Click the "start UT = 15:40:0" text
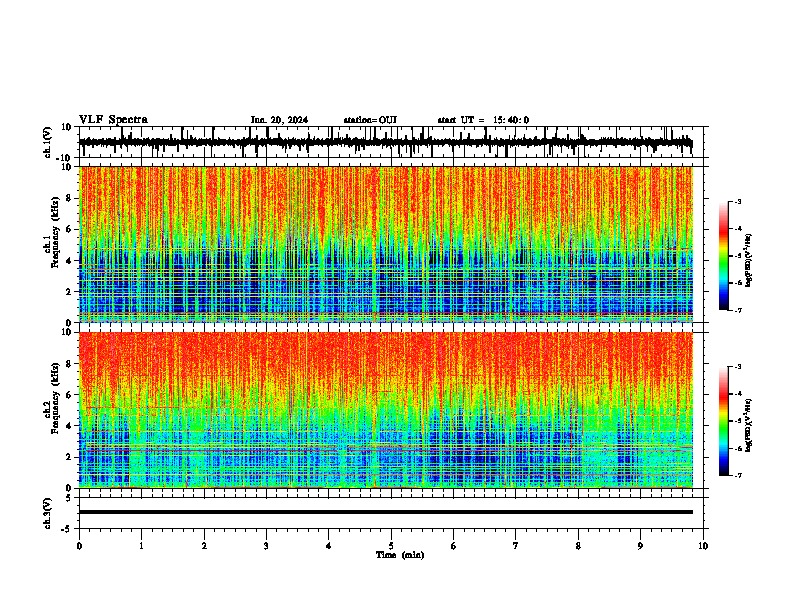 coord(483,120)
